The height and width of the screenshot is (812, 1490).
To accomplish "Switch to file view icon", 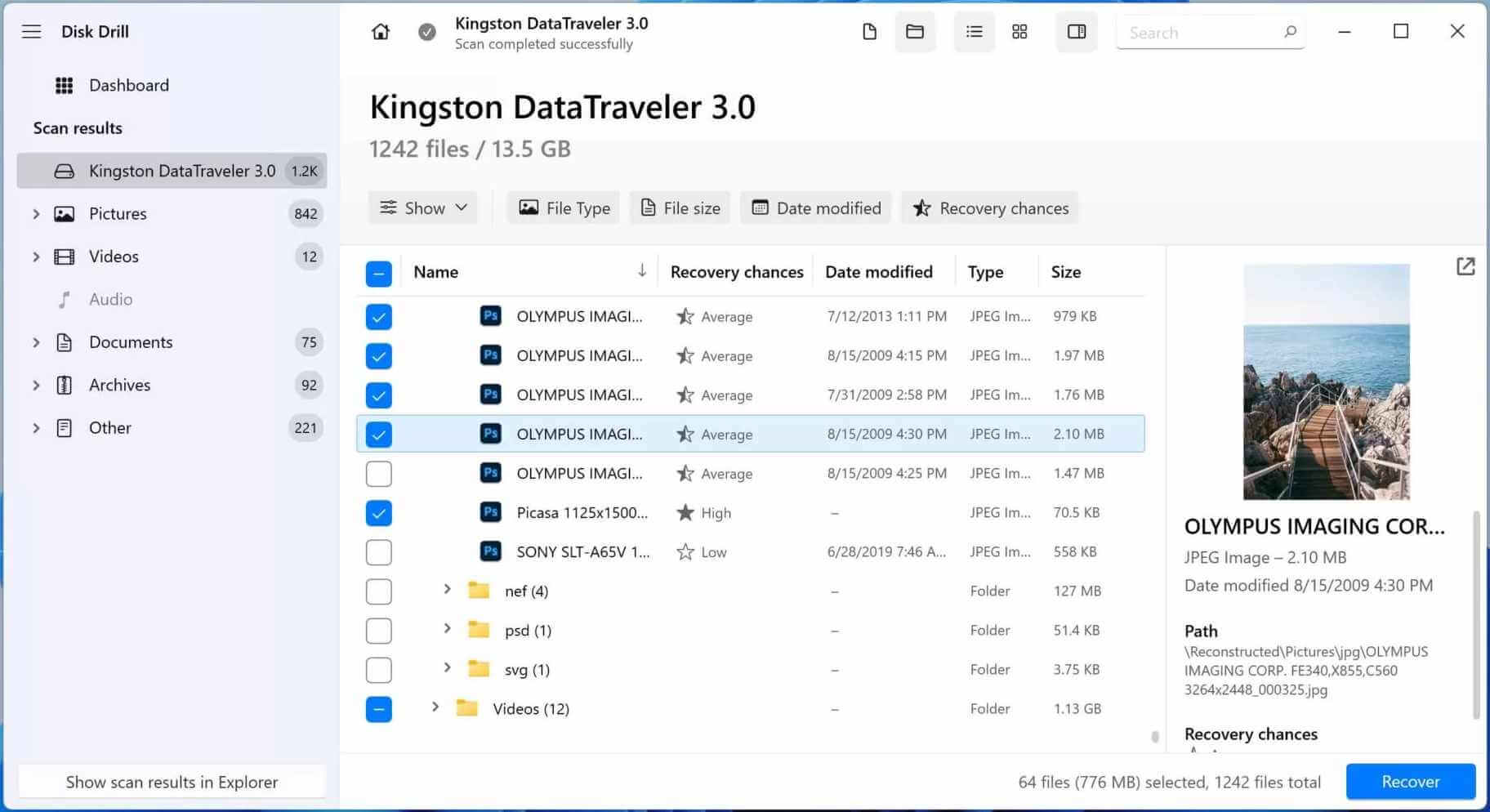I will 869,32.
